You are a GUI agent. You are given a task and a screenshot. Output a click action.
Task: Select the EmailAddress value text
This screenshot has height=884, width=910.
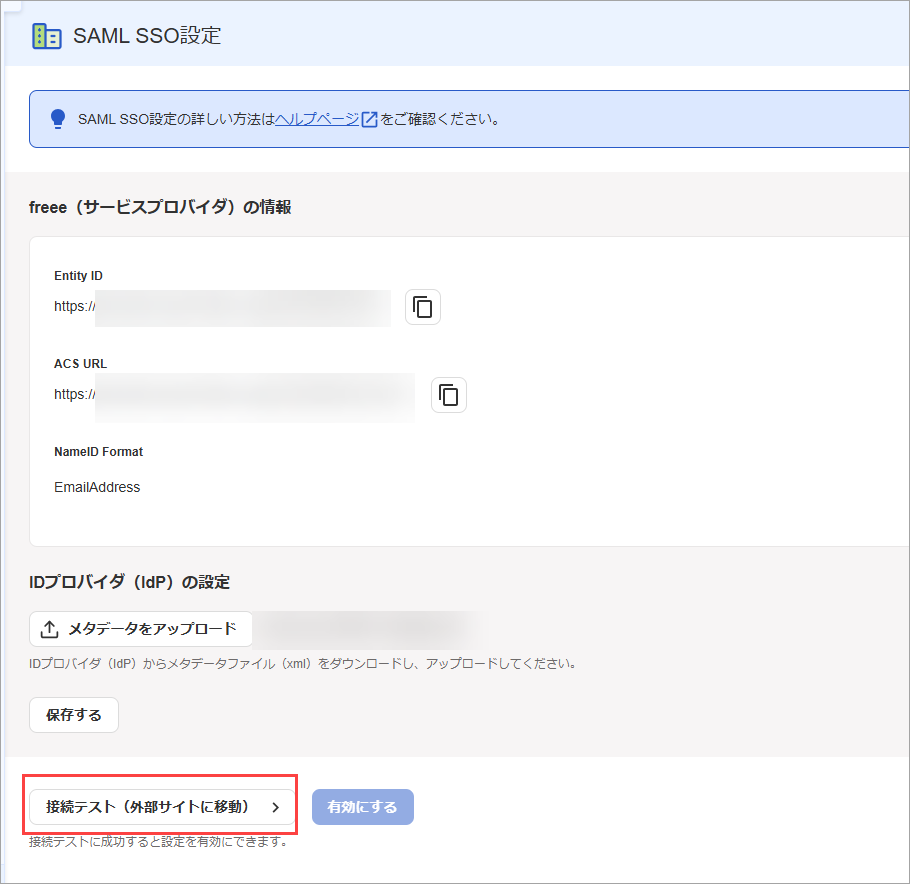coord(97,487)
